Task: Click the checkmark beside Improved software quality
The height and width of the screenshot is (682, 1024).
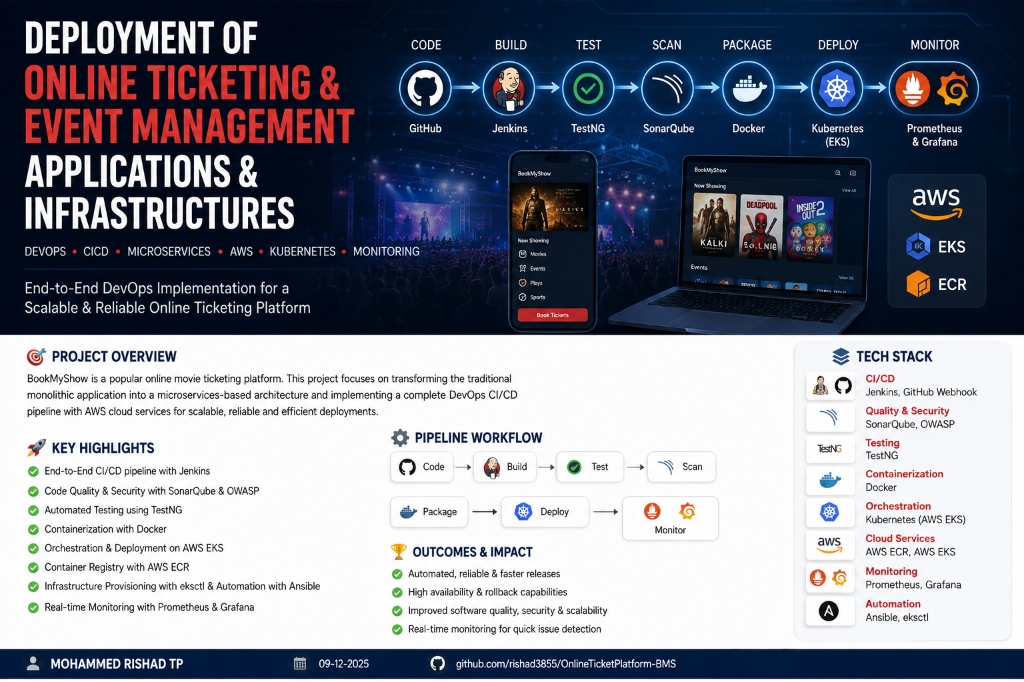Action: pos(396,611)
